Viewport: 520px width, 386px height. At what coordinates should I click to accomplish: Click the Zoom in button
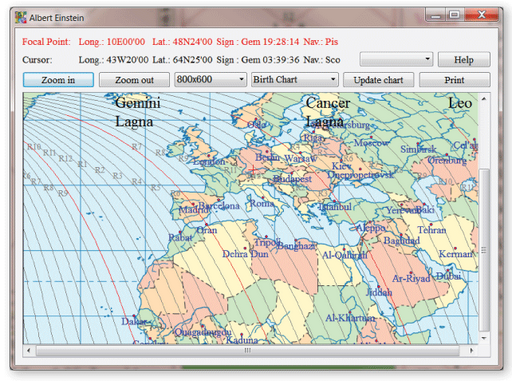pos(58,80)
